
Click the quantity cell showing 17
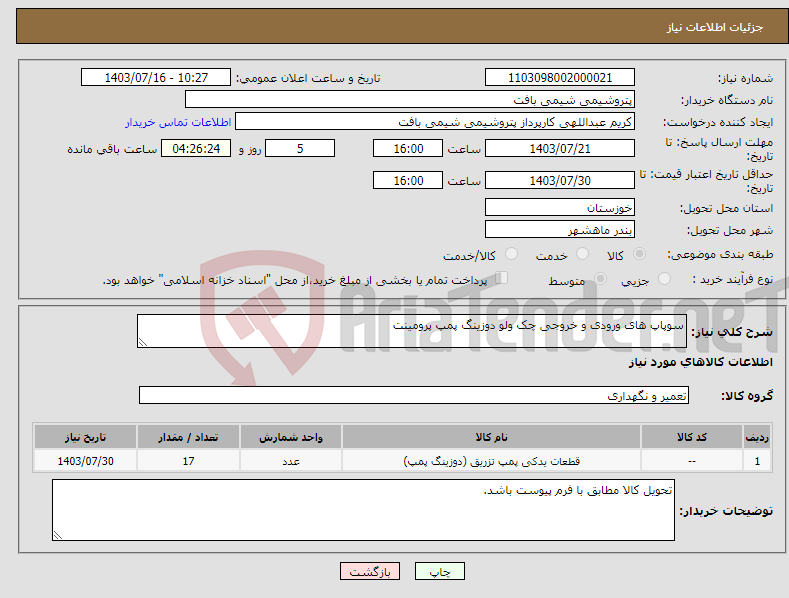[188, 461]
